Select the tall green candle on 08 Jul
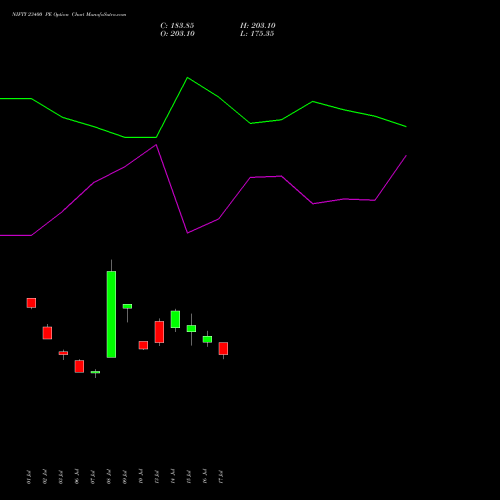The image size is (500, 500). (111, 314)
